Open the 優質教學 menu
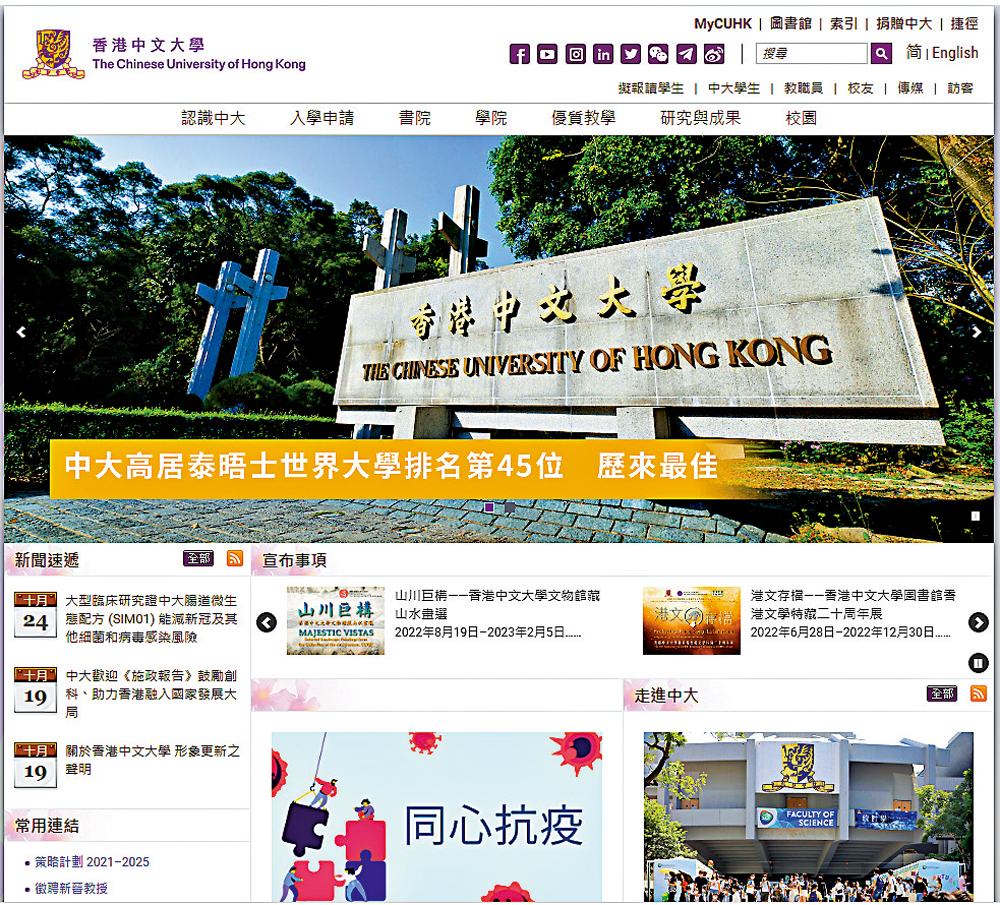 (584, 118)
